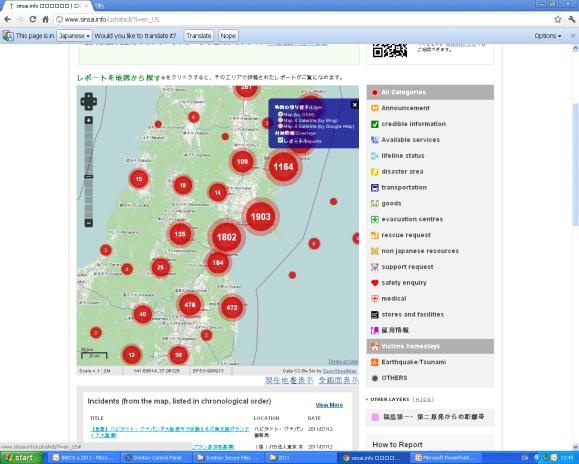The image size is (579, 464).
Task: Select Map by OSM radio button
Action: pos(280,114)
